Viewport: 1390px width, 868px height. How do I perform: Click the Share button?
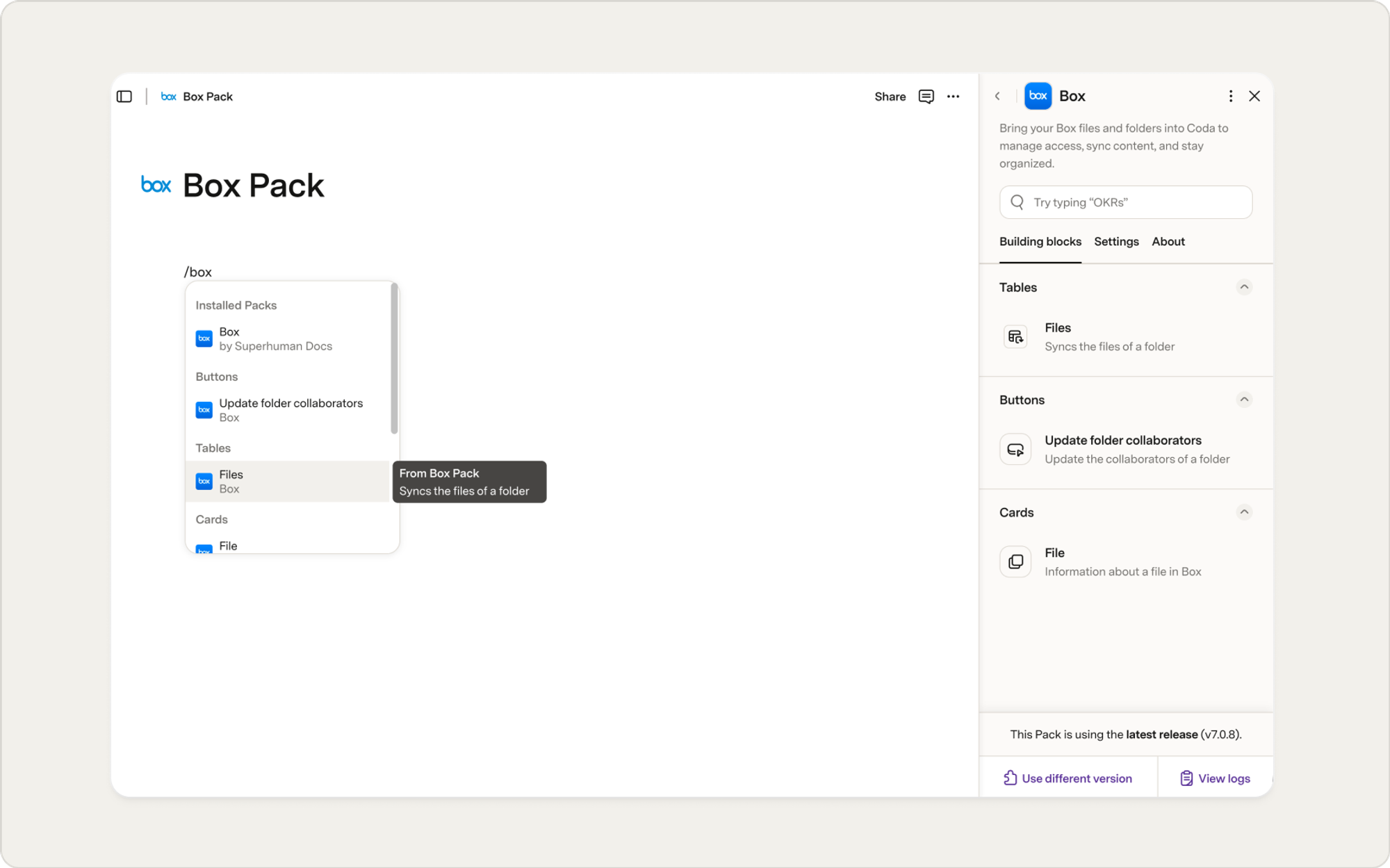(x=890, y=97)
